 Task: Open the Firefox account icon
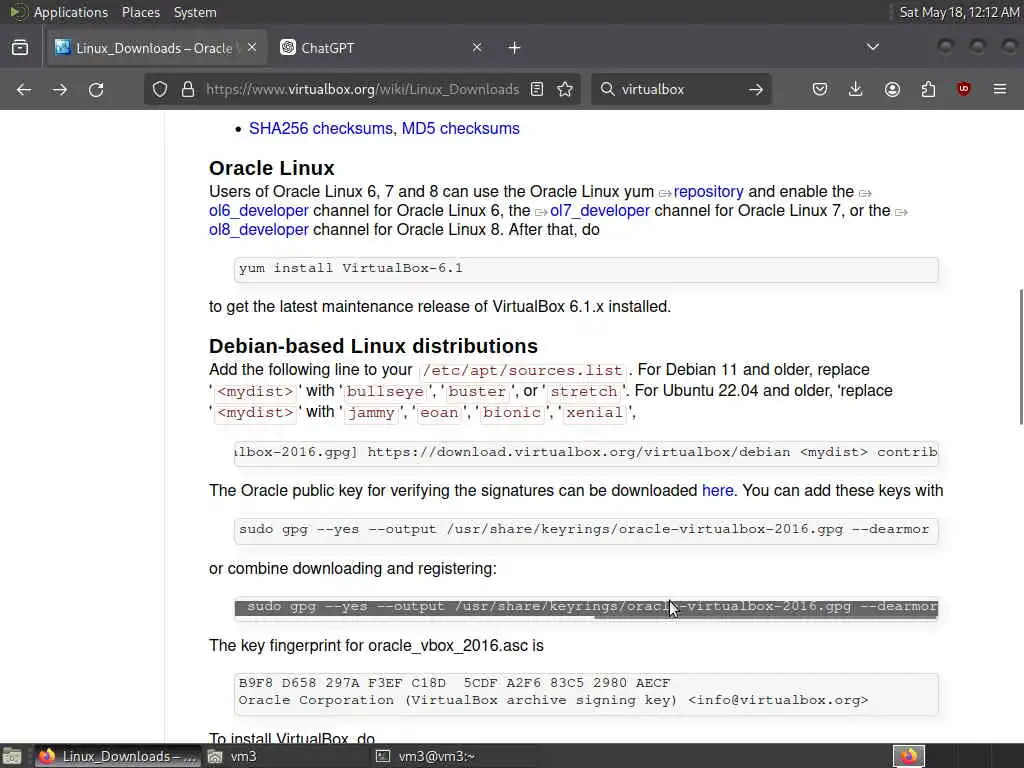click(x=892, y=89)
